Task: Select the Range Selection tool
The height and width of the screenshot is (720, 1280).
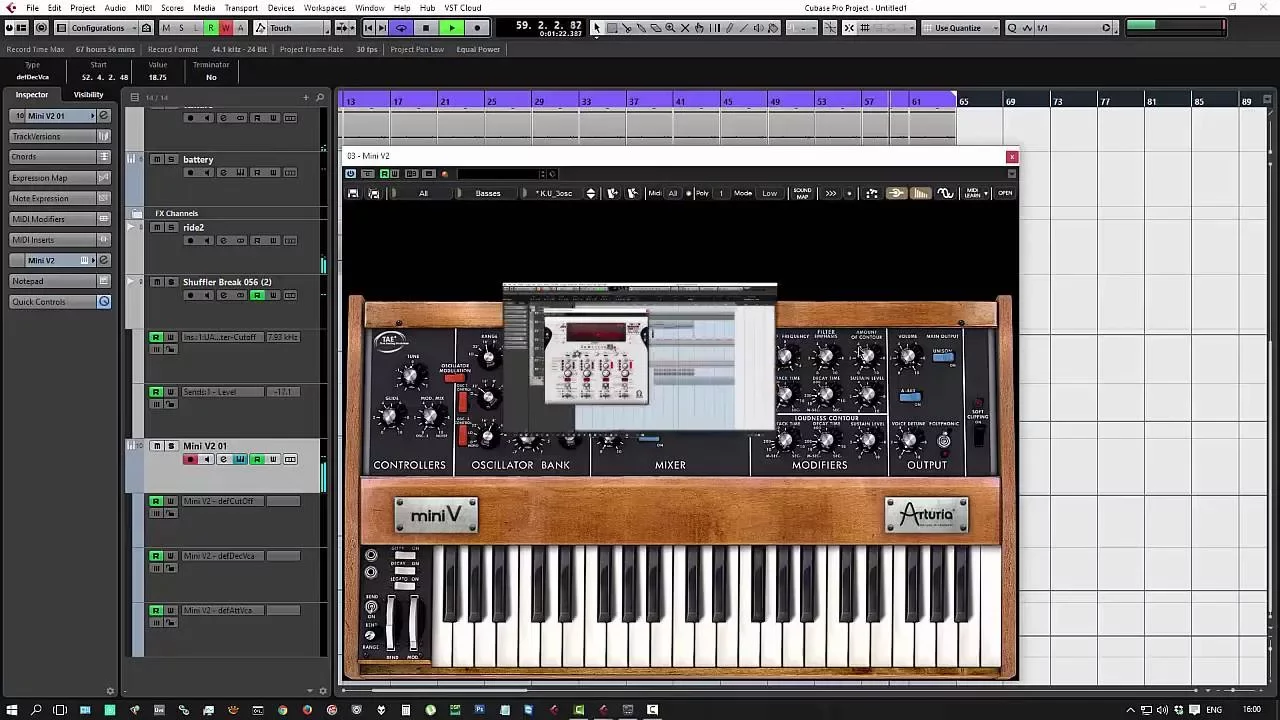Action: tap(612, 28)
